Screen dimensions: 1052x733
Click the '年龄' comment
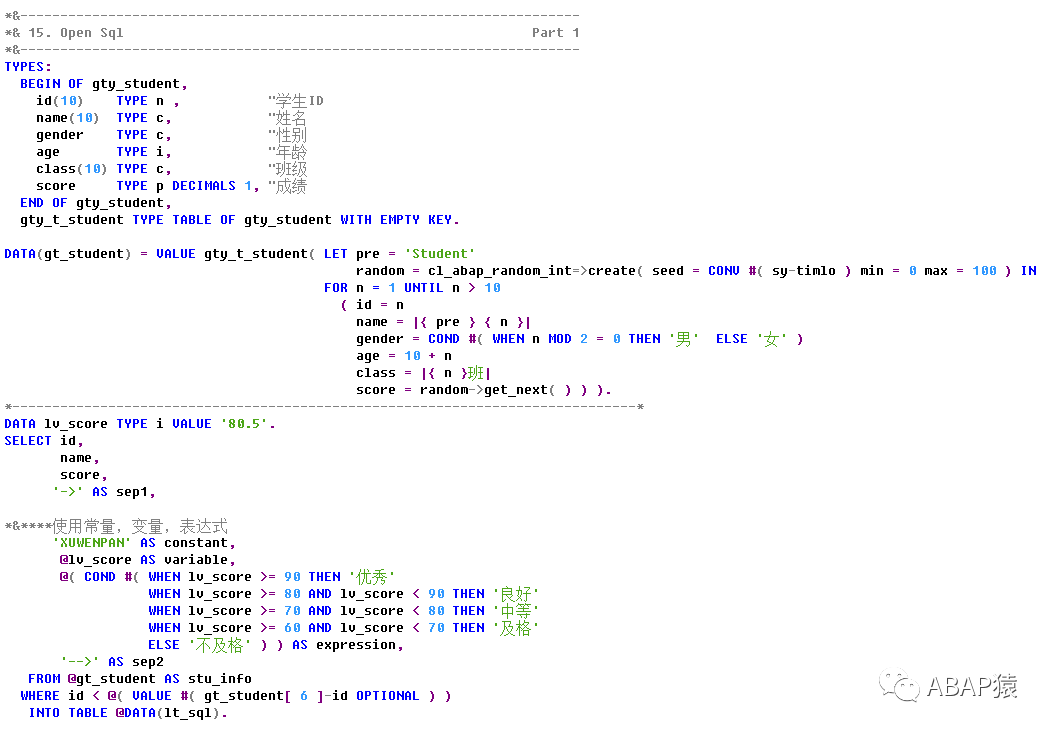(291, 152)
